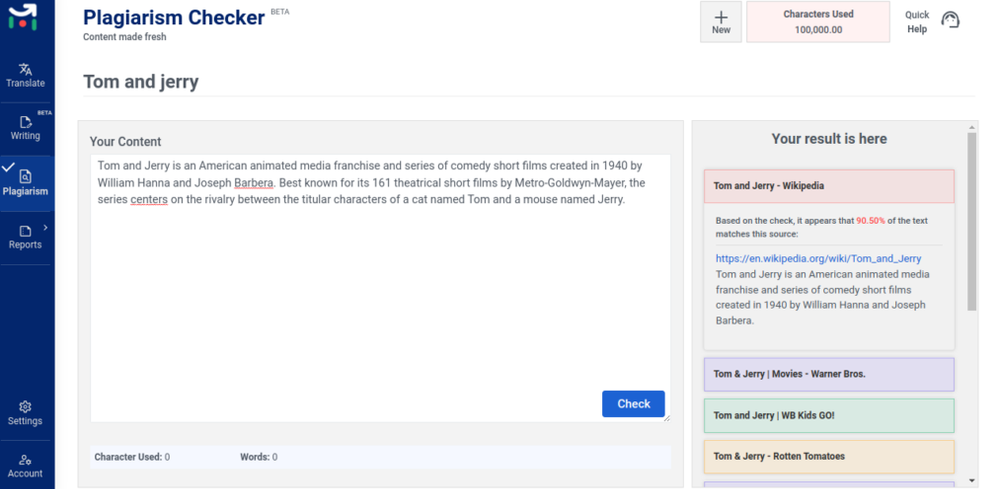This screenshot has width=1000, height=489.
Task: Open the Settings gear icon
Action: (26, 407)
